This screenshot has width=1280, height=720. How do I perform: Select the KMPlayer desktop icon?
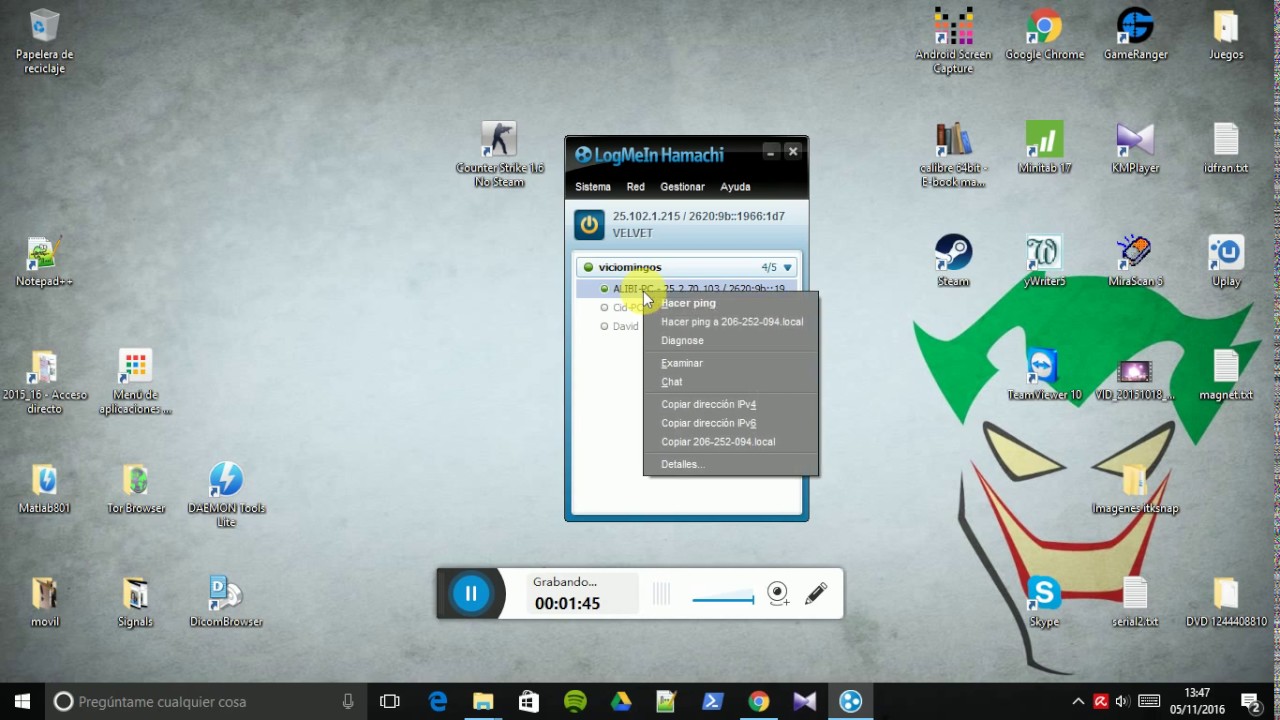(1135, 148)
